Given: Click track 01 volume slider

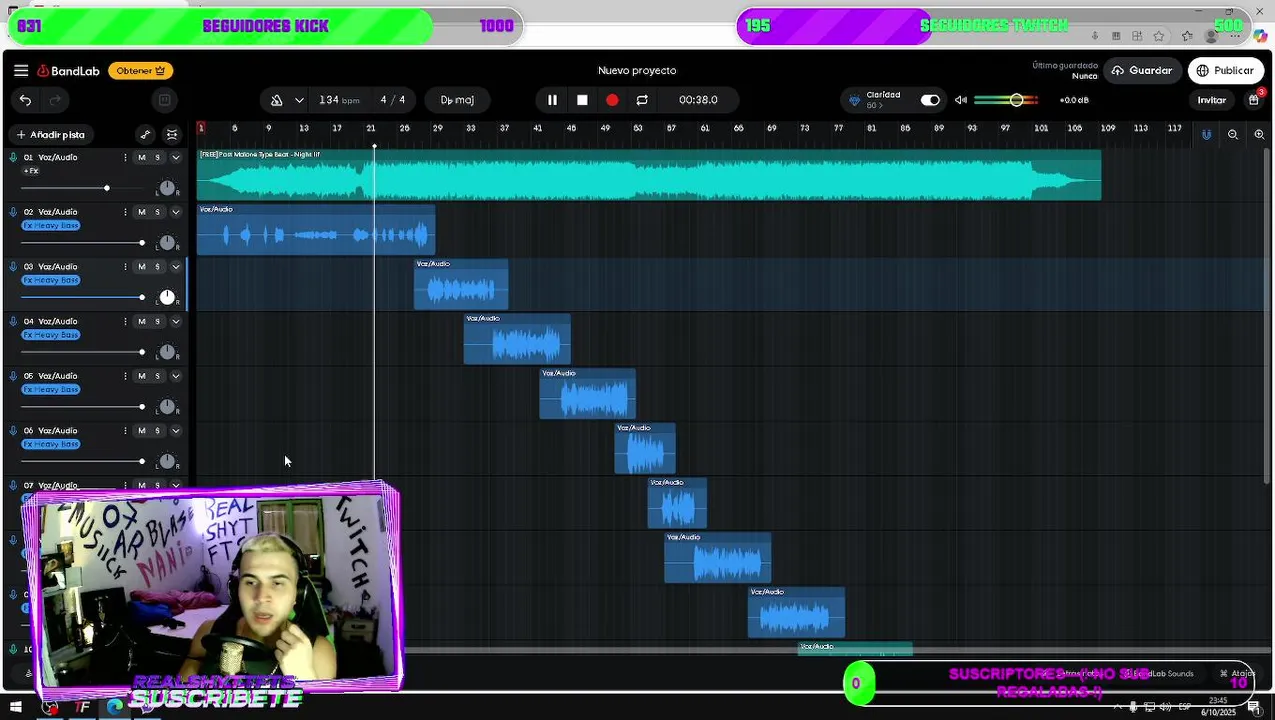Looking at the screenshot, I should point(82,188).
